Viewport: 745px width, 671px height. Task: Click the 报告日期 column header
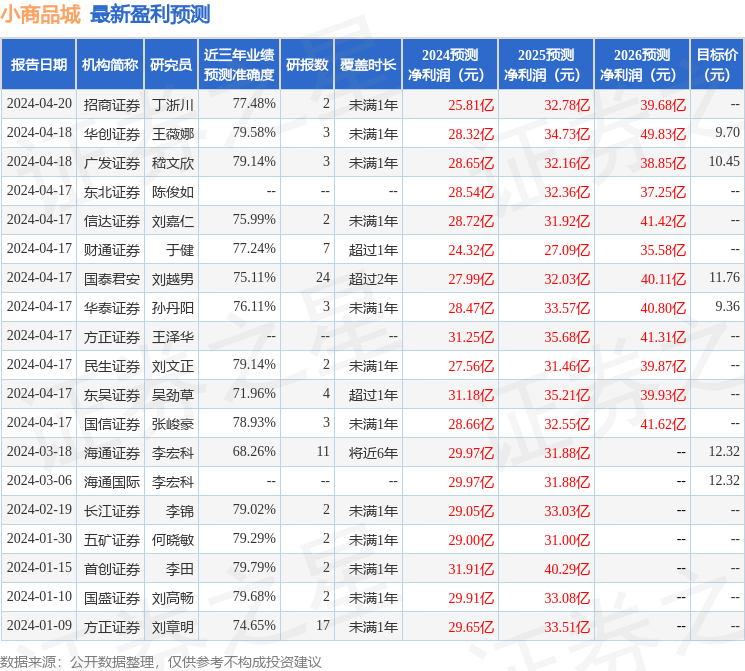coord(38,65)
